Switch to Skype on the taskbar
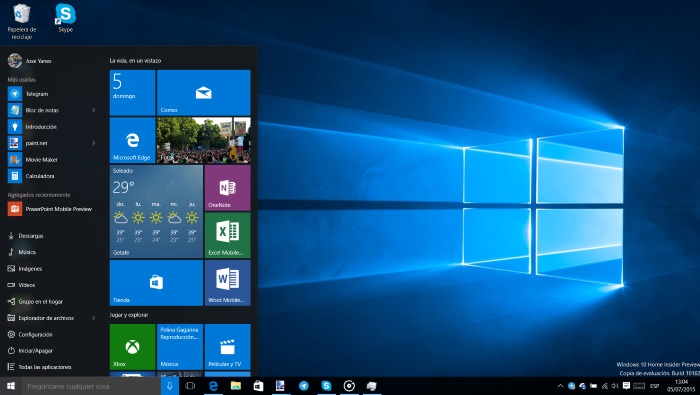The width and height of the screenshot is (700, 395). (326, 386)
